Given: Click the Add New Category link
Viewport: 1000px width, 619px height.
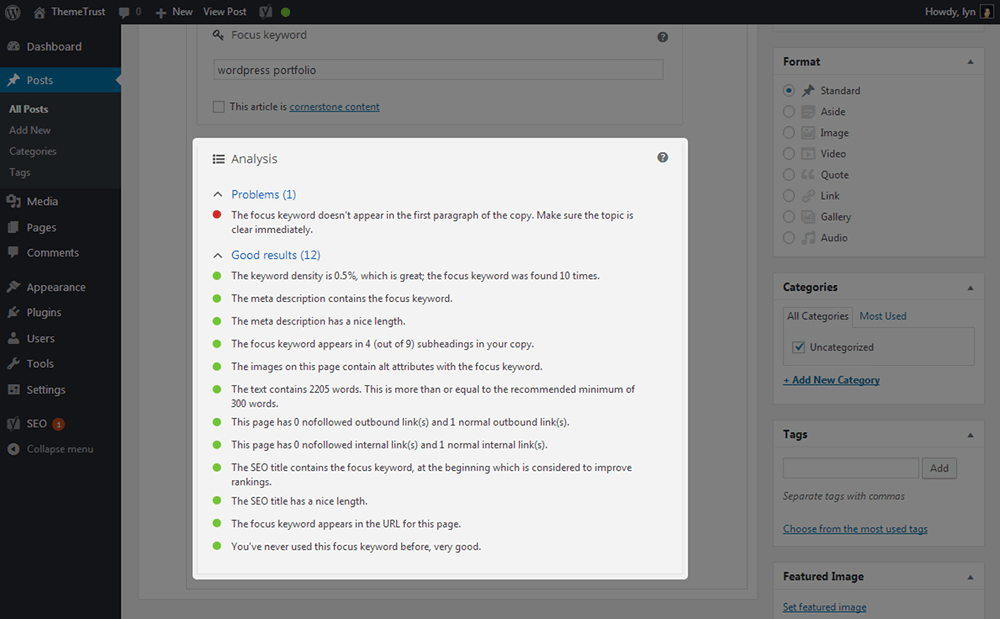Looking at the screenshot, I should [831, 380].
